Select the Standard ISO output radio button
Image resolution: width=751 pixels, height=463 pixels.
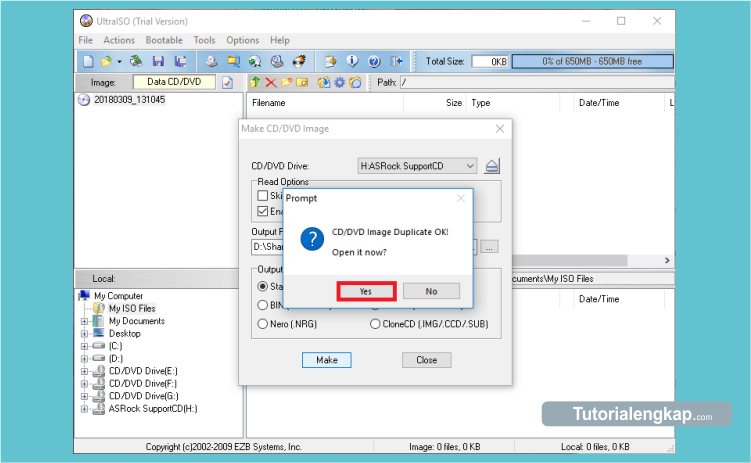point(262,286)
